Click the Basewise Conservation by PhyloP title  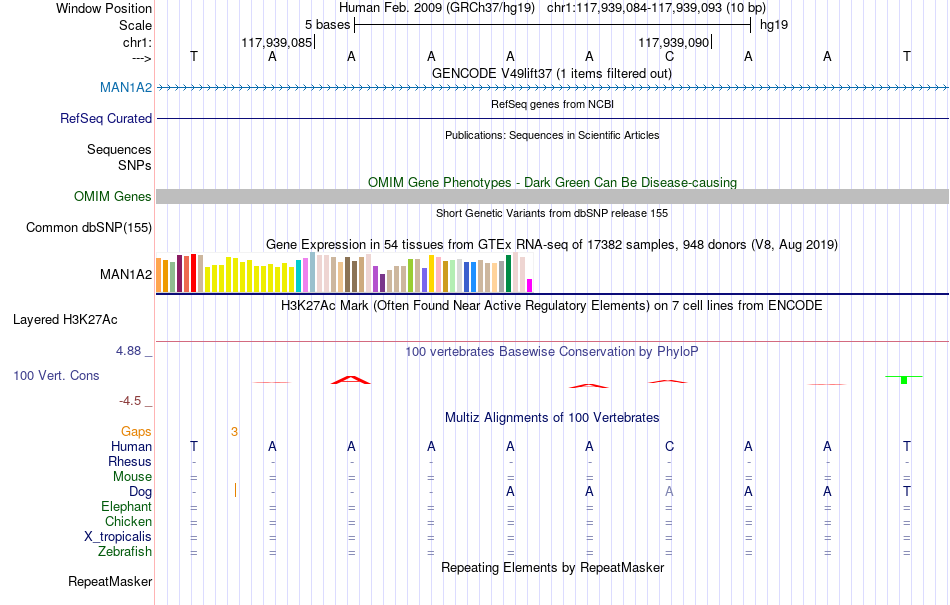click(x=552, y=352)
